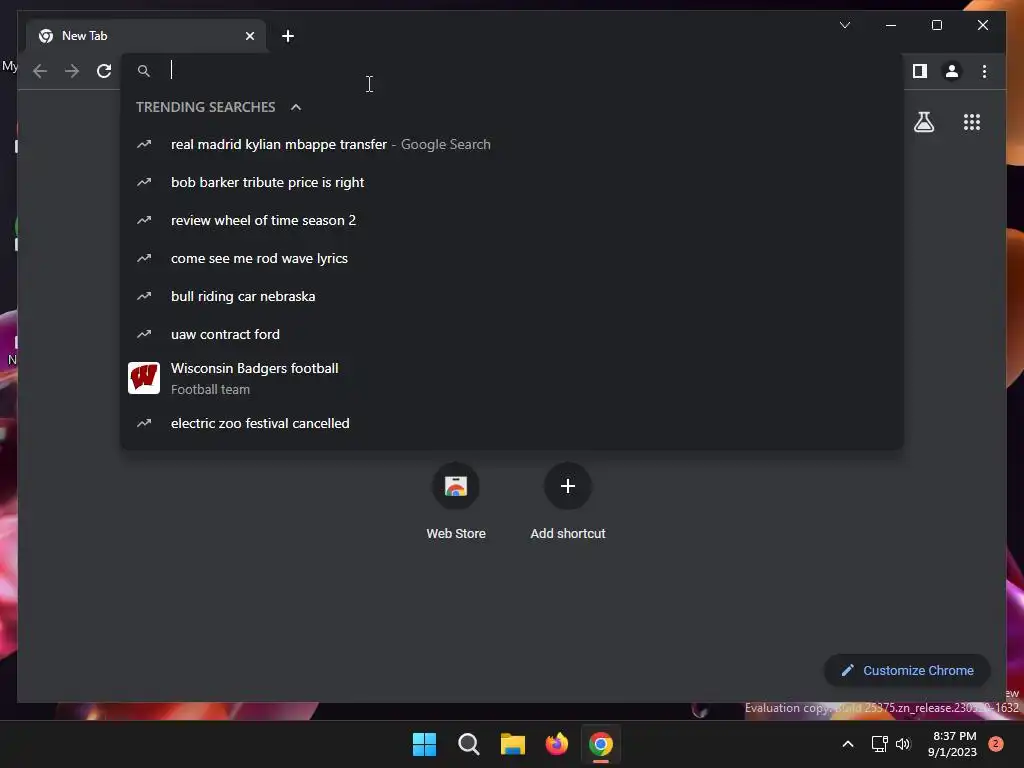
Task: Reload the page with the refresh icon
Action: [x=104, y=71]
